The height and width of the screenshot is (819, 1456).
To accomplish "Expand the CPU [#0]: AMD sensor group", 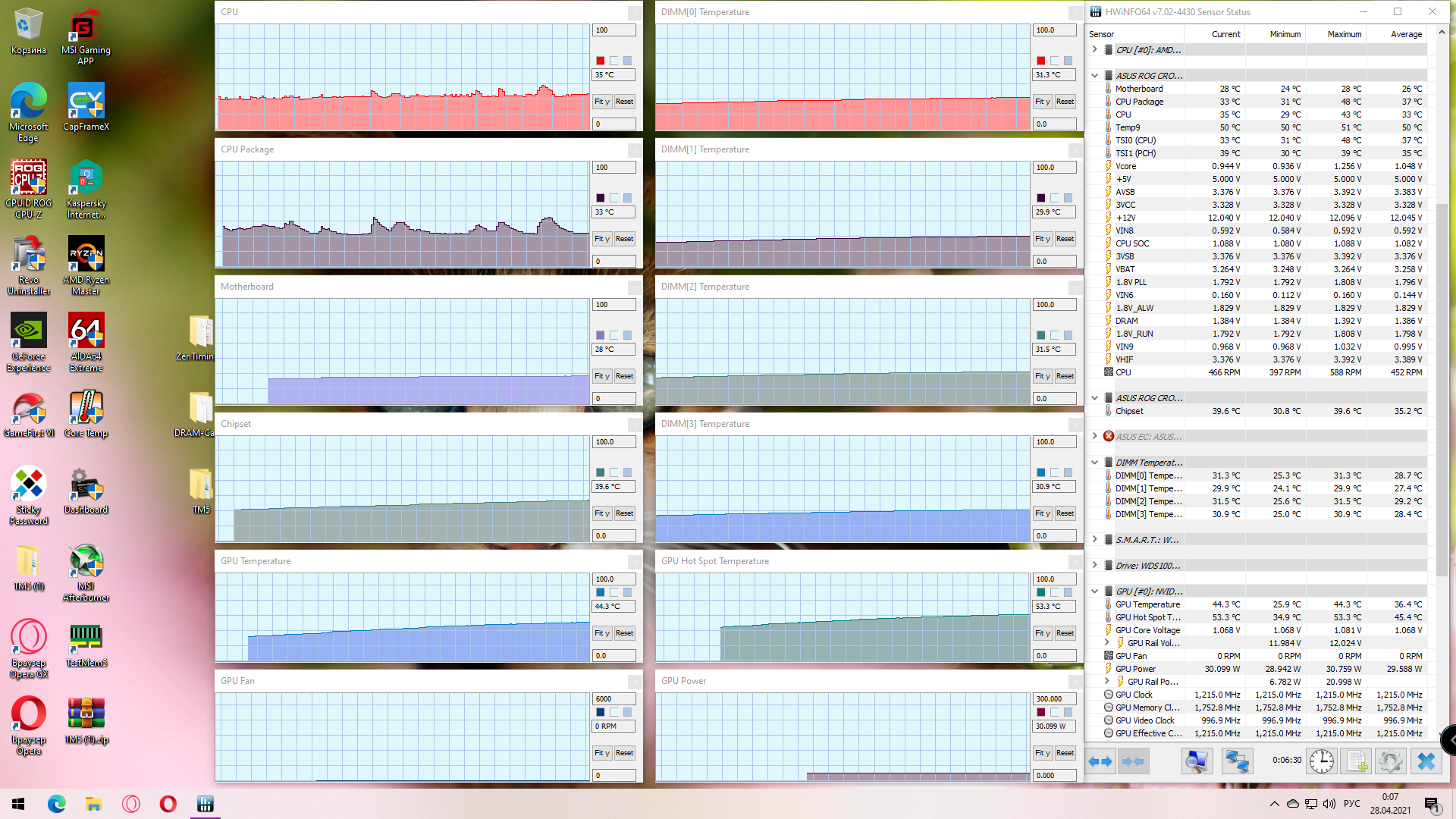I will pyautogui.click(x=1094, y=50).
